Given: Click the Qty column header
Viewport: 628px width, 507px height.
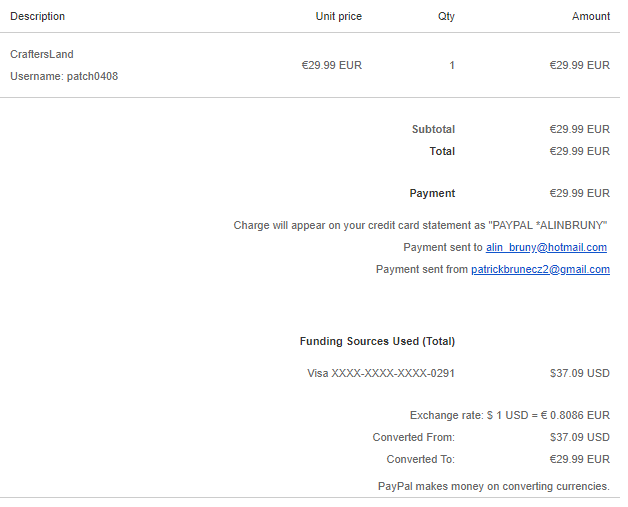Looking at the screenshot, I should 446,16.
